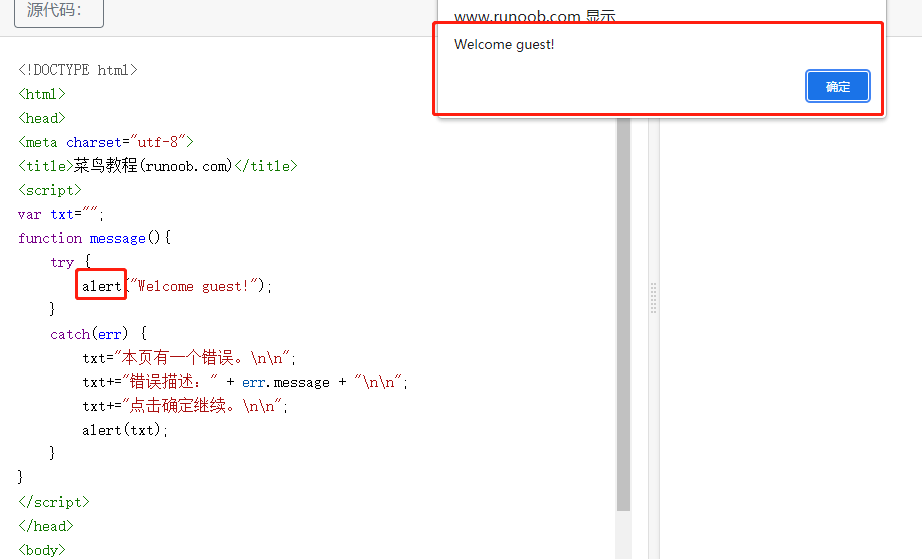
Task: Click the code editor vertical scrollbar thumb
Action: 623,314
